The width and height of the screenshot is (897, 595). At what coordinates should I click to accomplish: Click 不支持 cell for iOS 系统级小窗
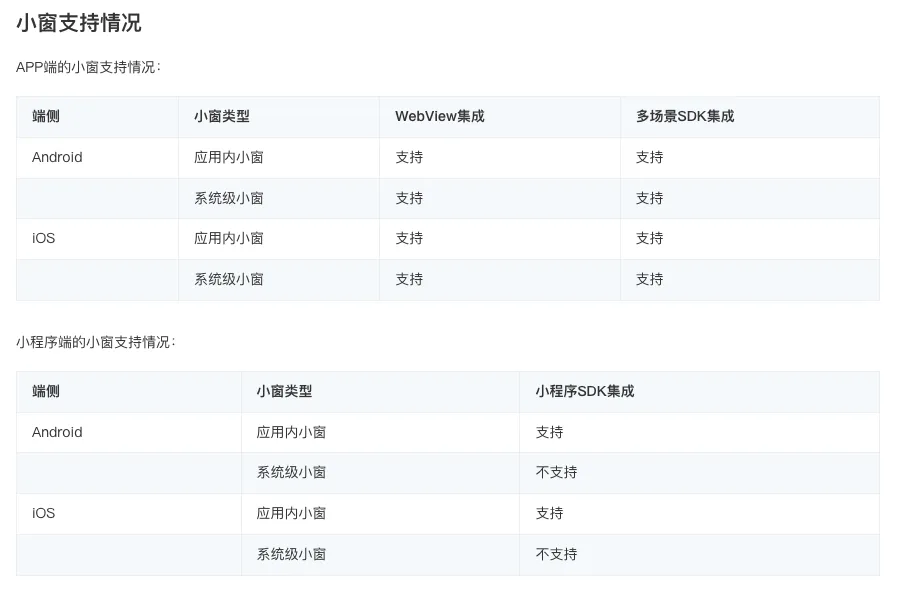556,554
